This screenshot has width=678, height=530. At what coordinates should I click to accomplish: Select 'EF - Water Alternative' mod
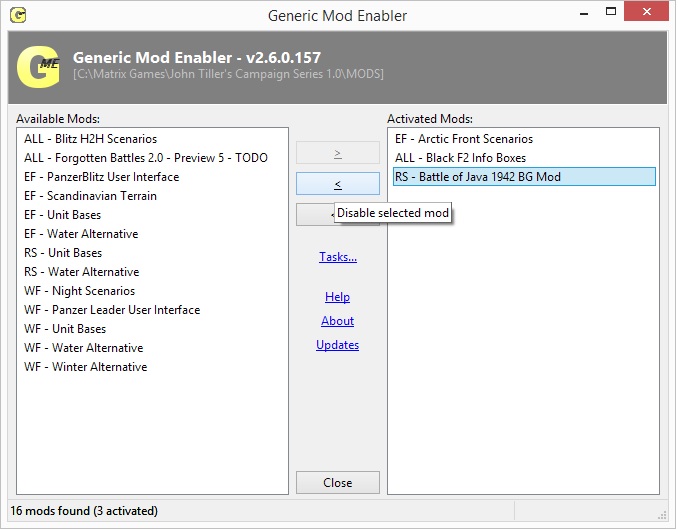pyautogui.click(x=81, y=234)
